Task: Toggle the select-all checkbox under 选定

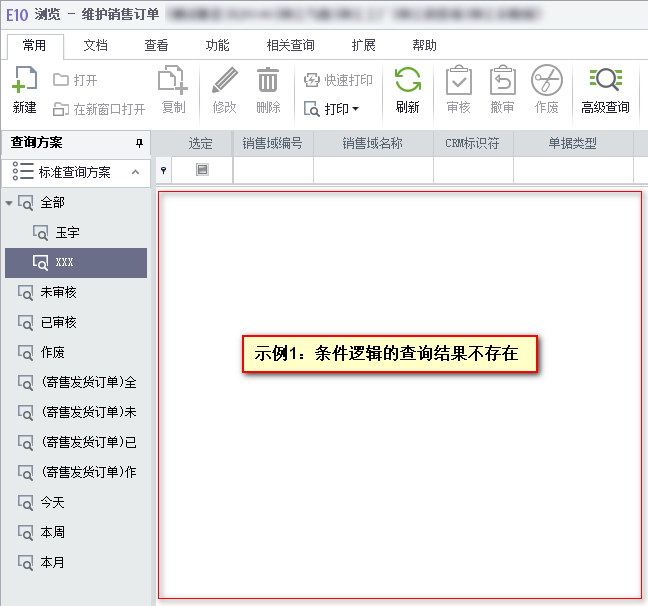Action: coord(202,171)
